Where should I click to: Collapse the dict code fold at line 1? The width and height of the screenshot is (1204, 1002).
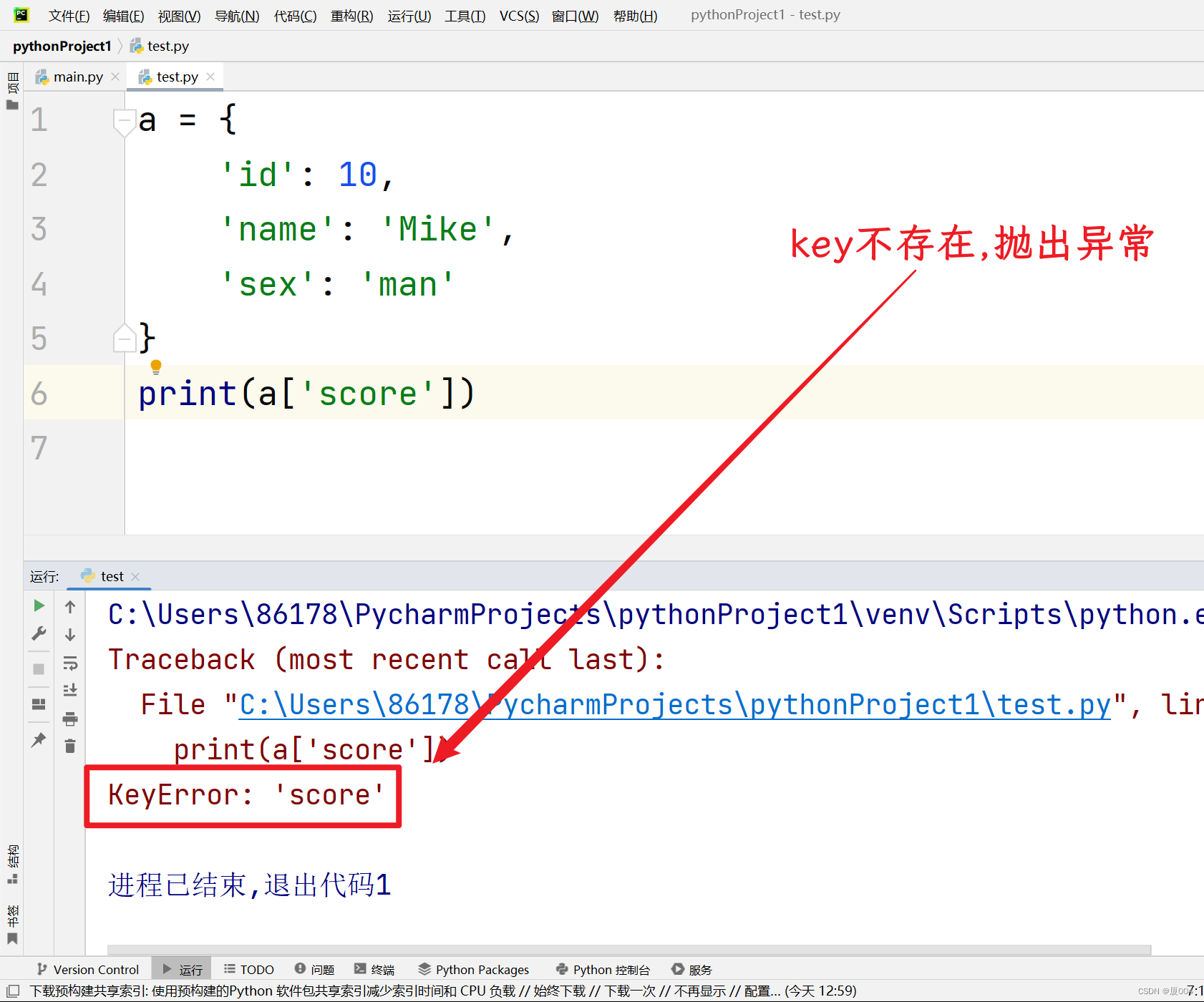(x=125, y=121)
